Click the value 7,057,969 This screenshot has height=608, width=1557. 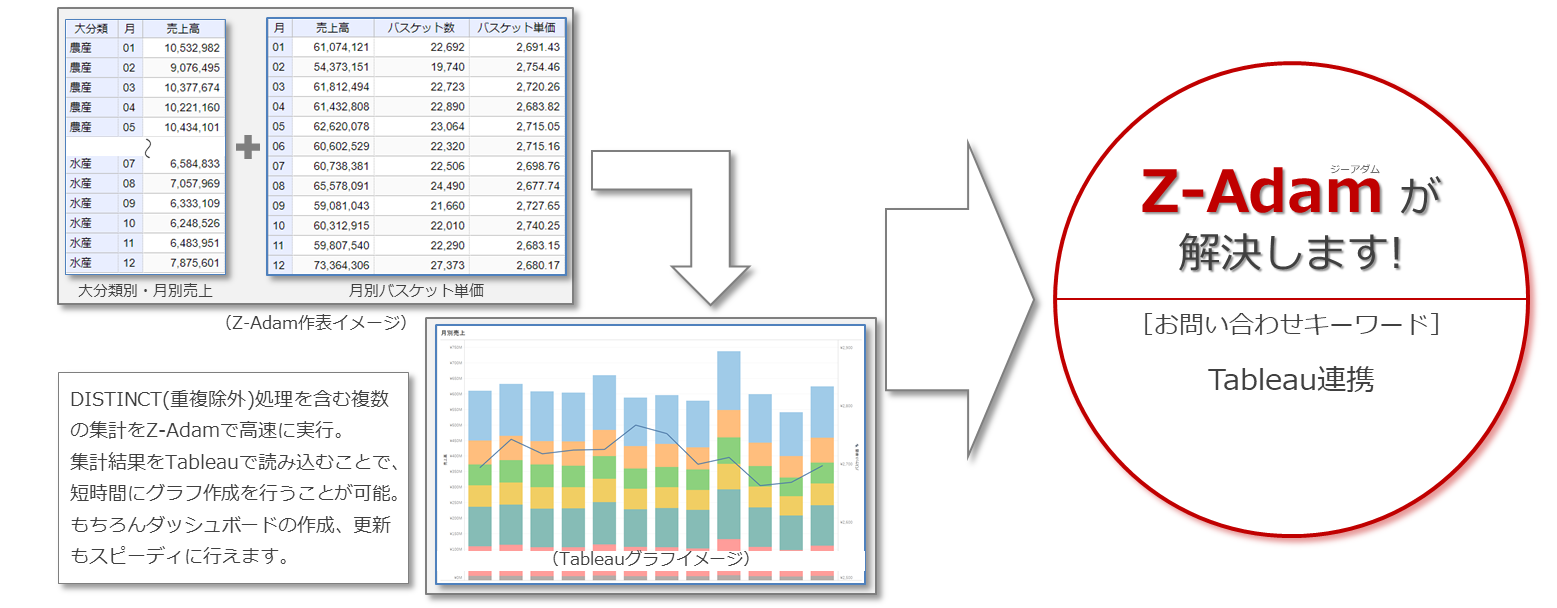click(x=195, y=184)
